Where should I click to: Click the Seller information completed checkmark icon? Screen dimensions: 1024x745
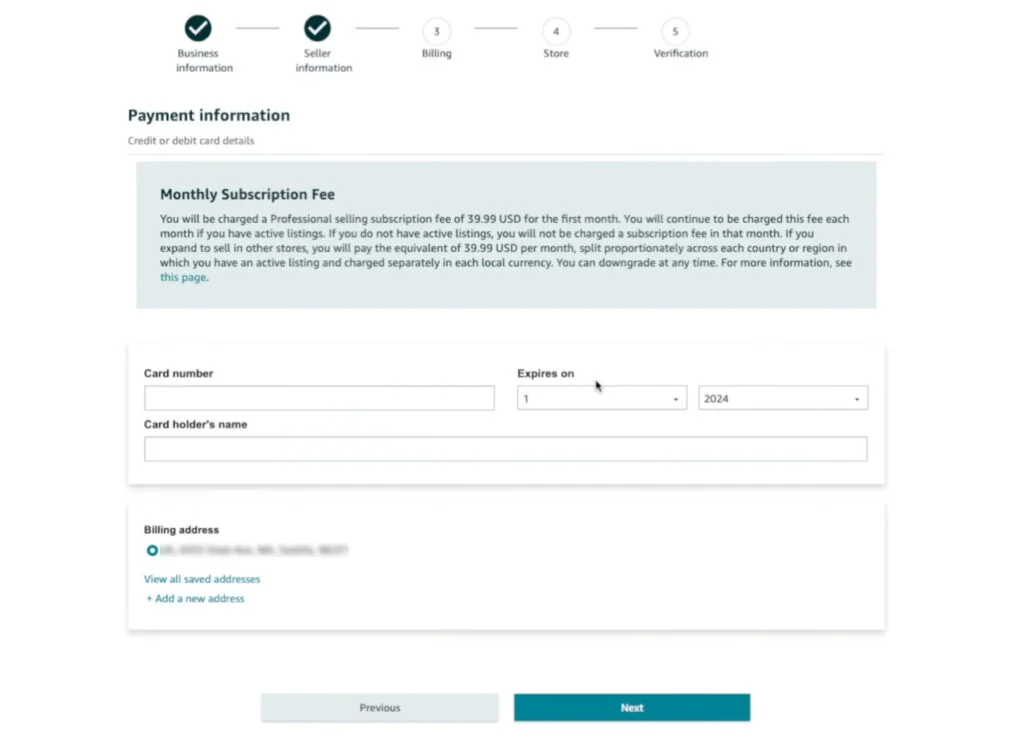(317, 30)
